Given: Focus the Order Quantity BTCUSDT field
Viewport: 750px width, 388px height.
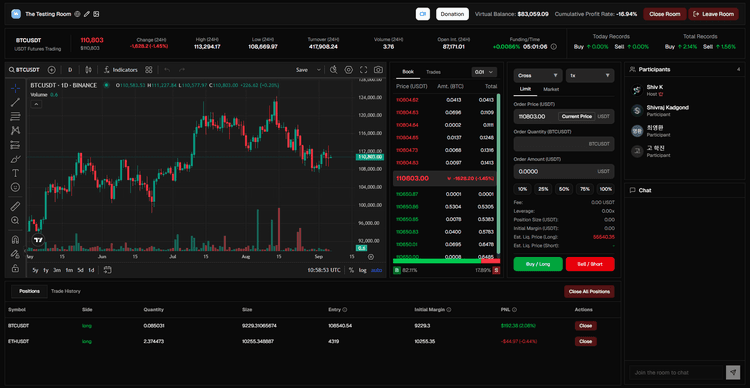Looking at the screenshot, I should (564, 144).
